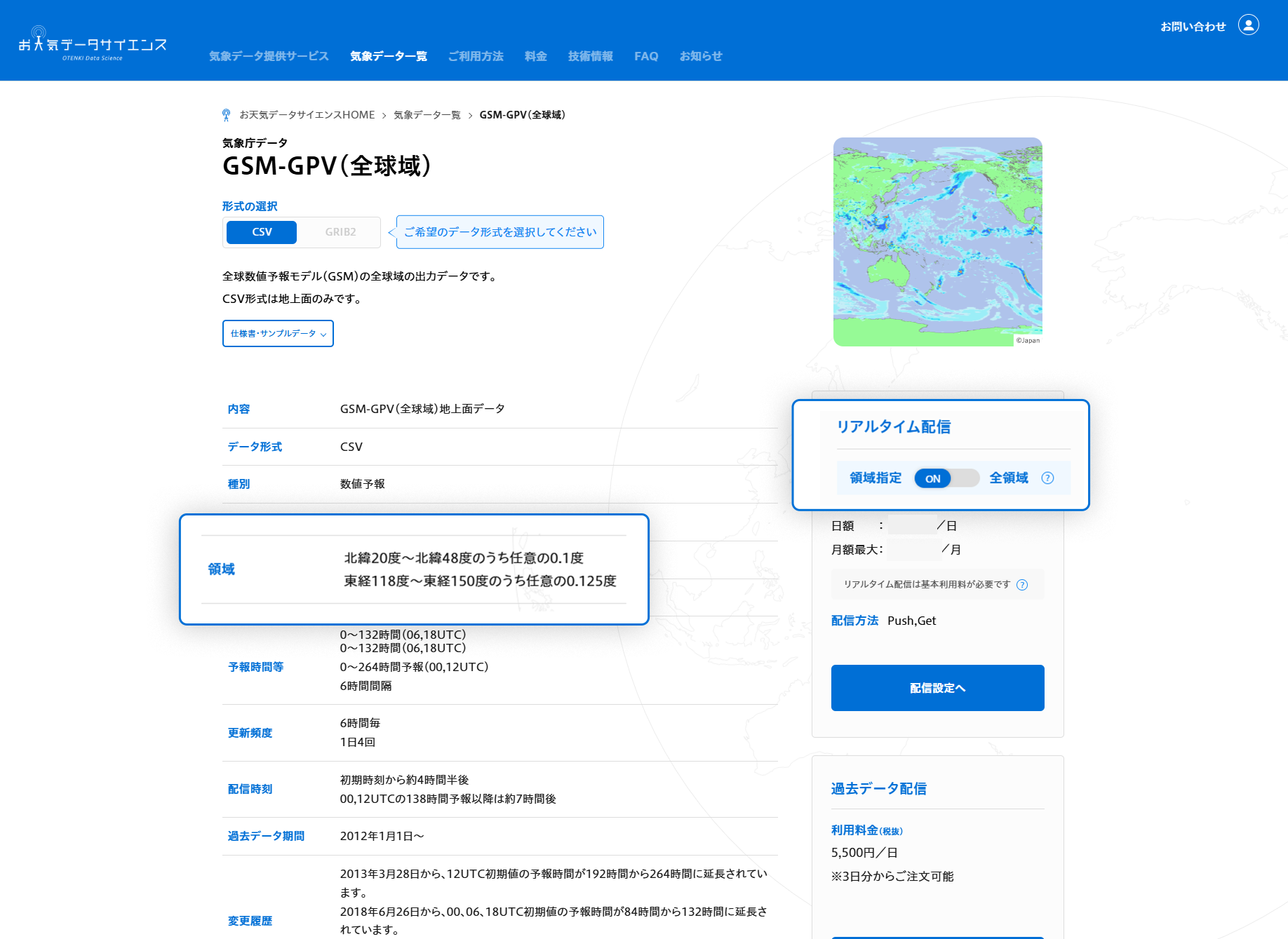1288x939 pixels.
Task: Click the 予報時間等 row label
Action: 255,667
